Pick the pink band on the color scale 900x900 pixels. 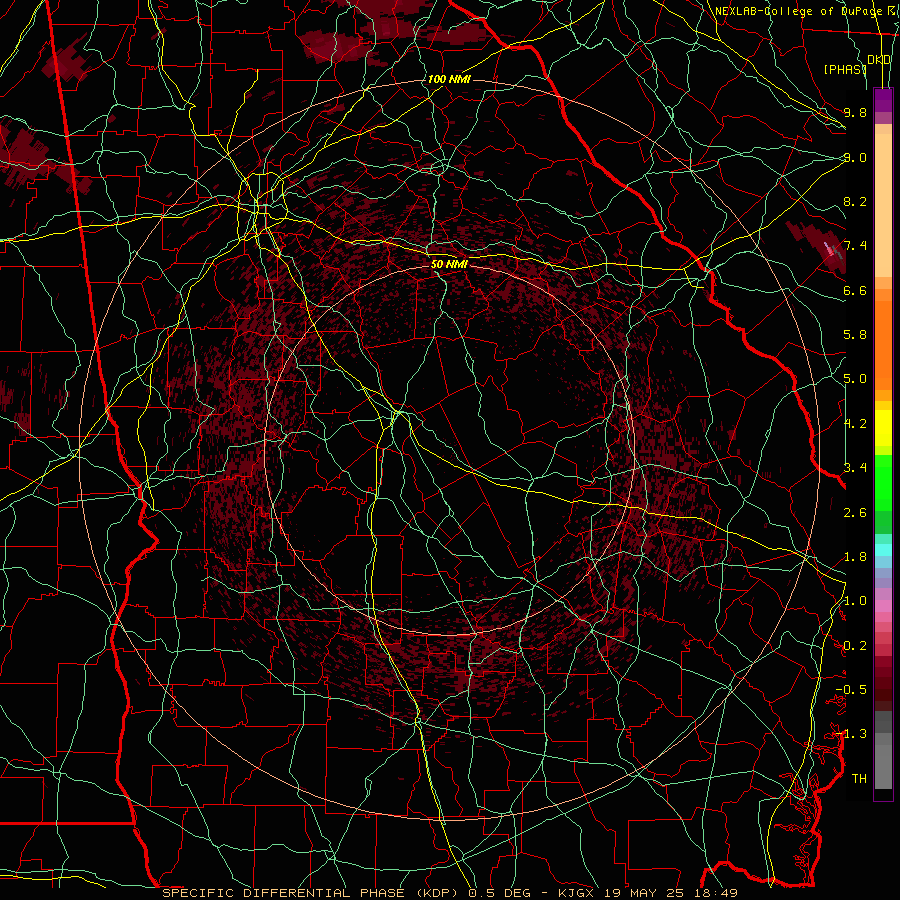coord(883,606)
